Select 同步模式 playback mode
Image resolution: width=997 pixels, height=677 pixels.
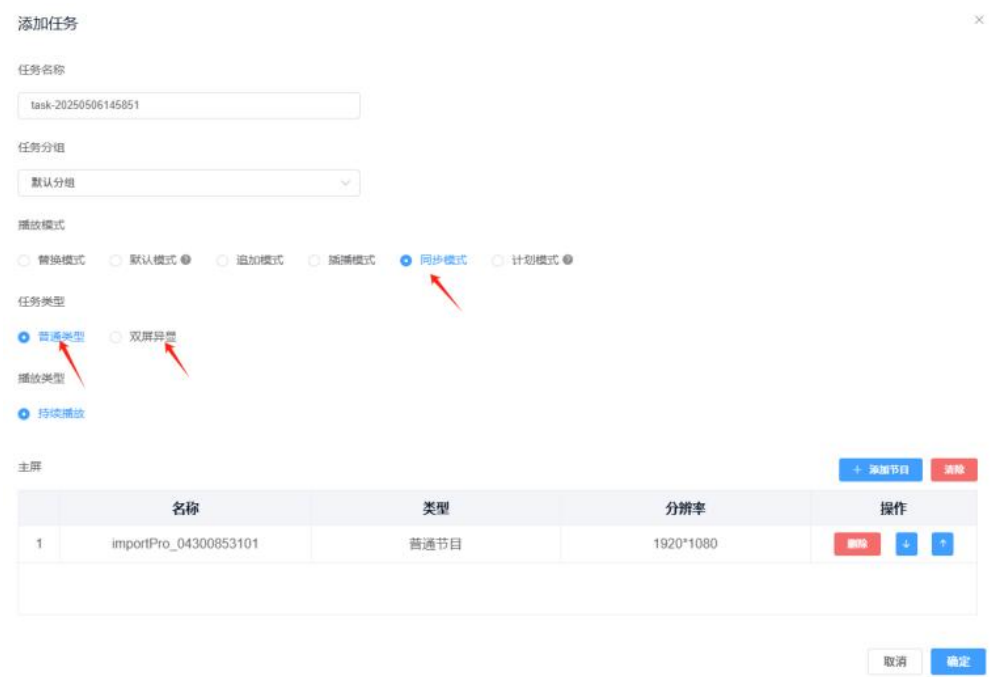coord(406,260)
